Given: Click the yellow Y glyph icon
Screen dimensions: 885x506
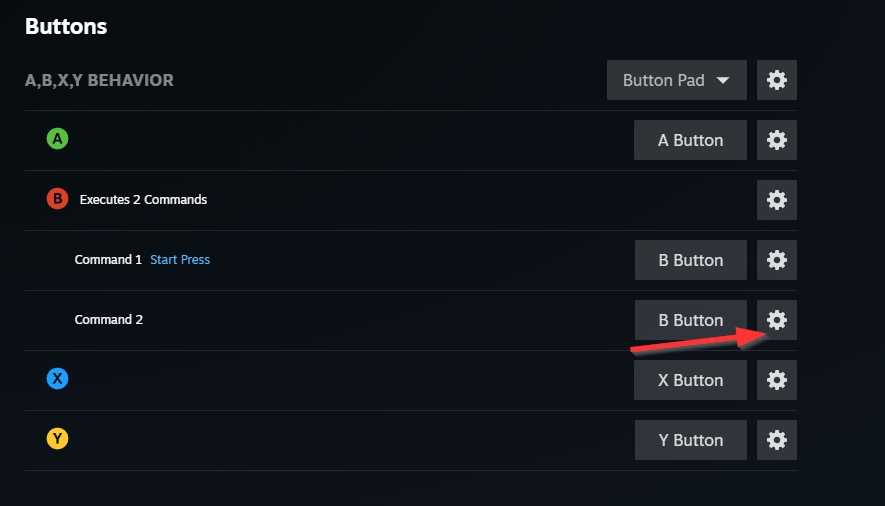Looking at the screenshot, I should (57, 439).
